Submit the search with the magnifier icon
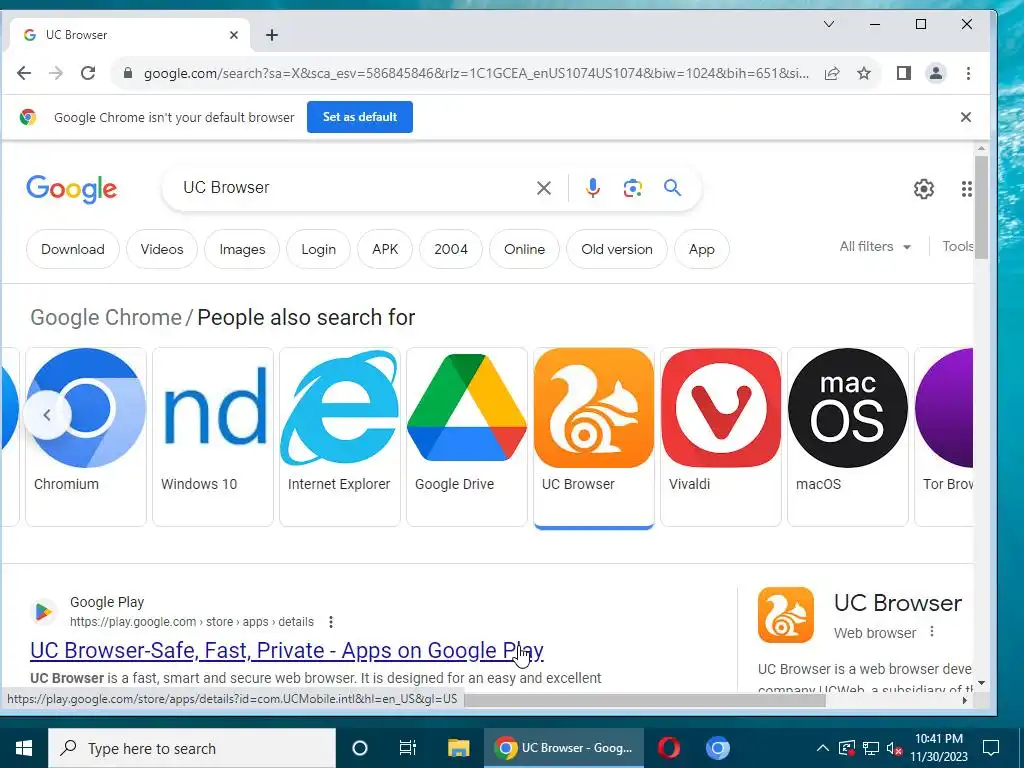This screenshot has height=768, width=1024. [672, 188]
